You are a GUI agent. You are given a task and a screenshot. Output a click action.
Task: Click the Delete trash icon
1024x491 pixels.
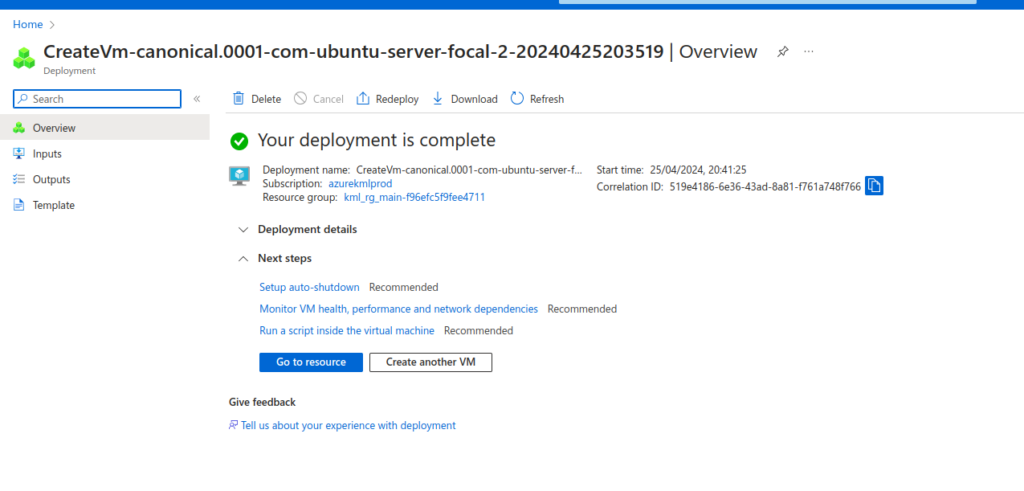[238, 99]
